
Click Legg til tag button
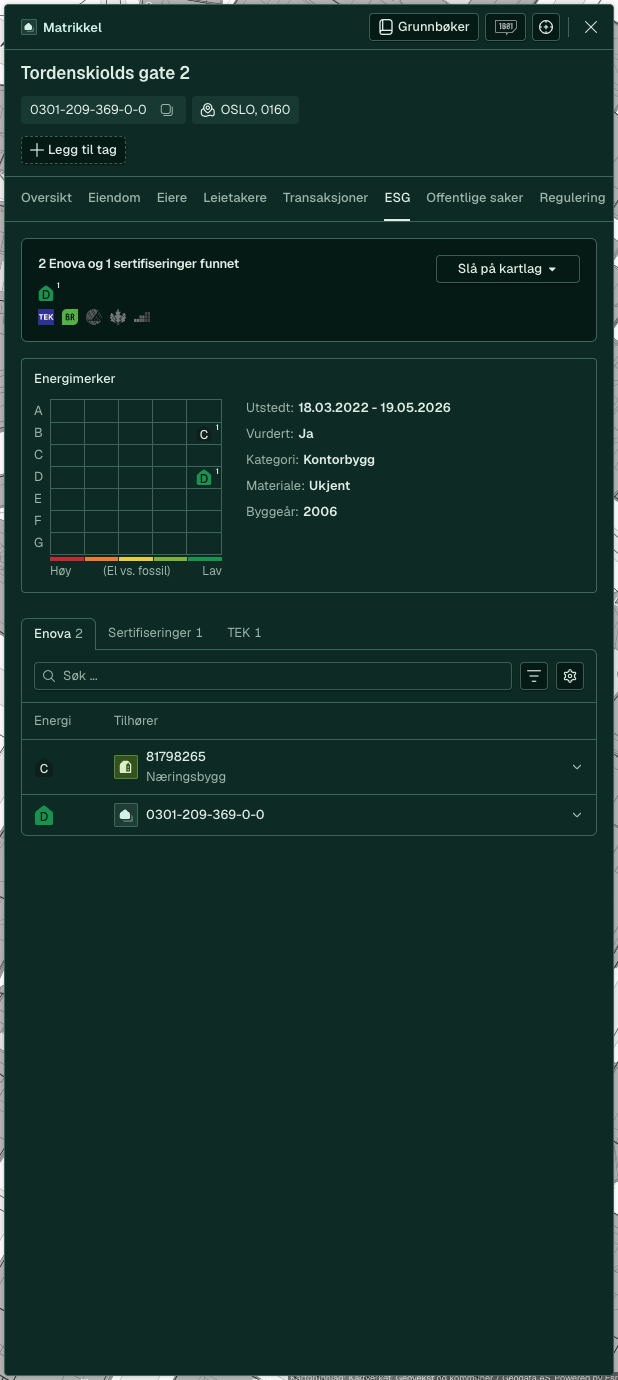[73, 150]
